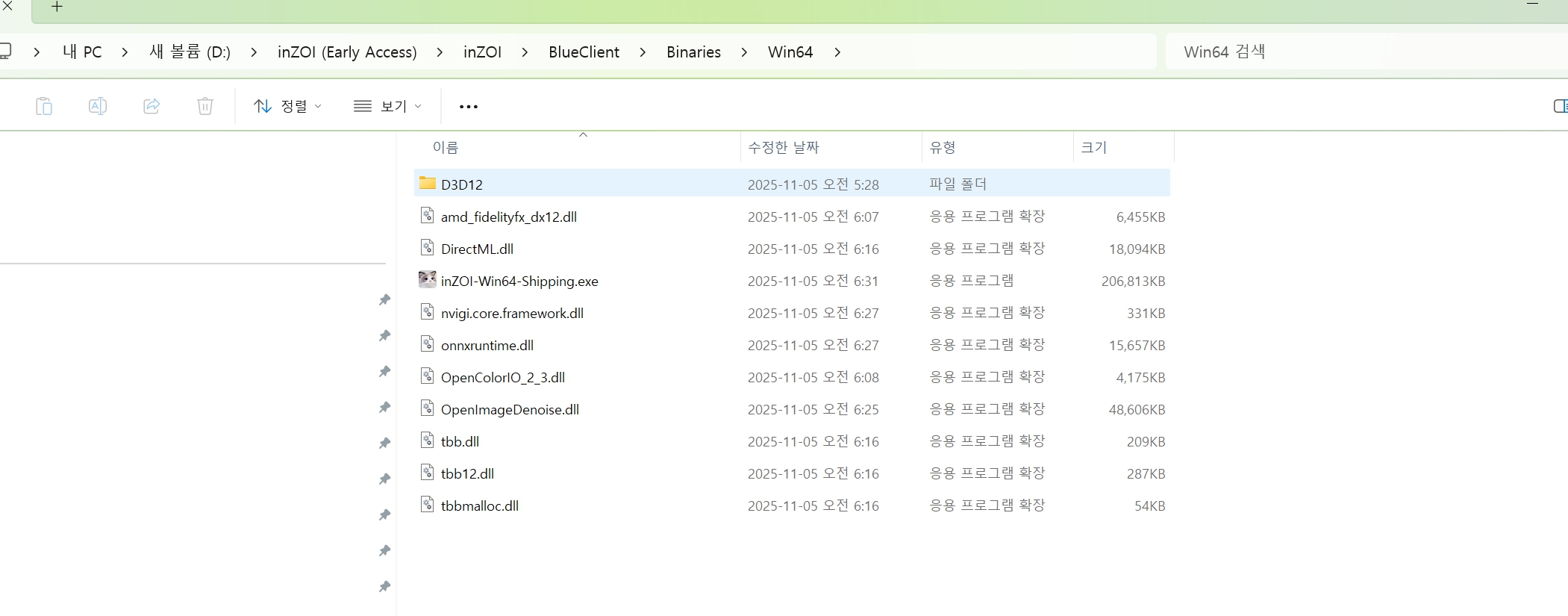Expand the chevron after Win64 in breadcrumb
The image size is (1568, 616).
pyautogui.click(x=837, y=52)
